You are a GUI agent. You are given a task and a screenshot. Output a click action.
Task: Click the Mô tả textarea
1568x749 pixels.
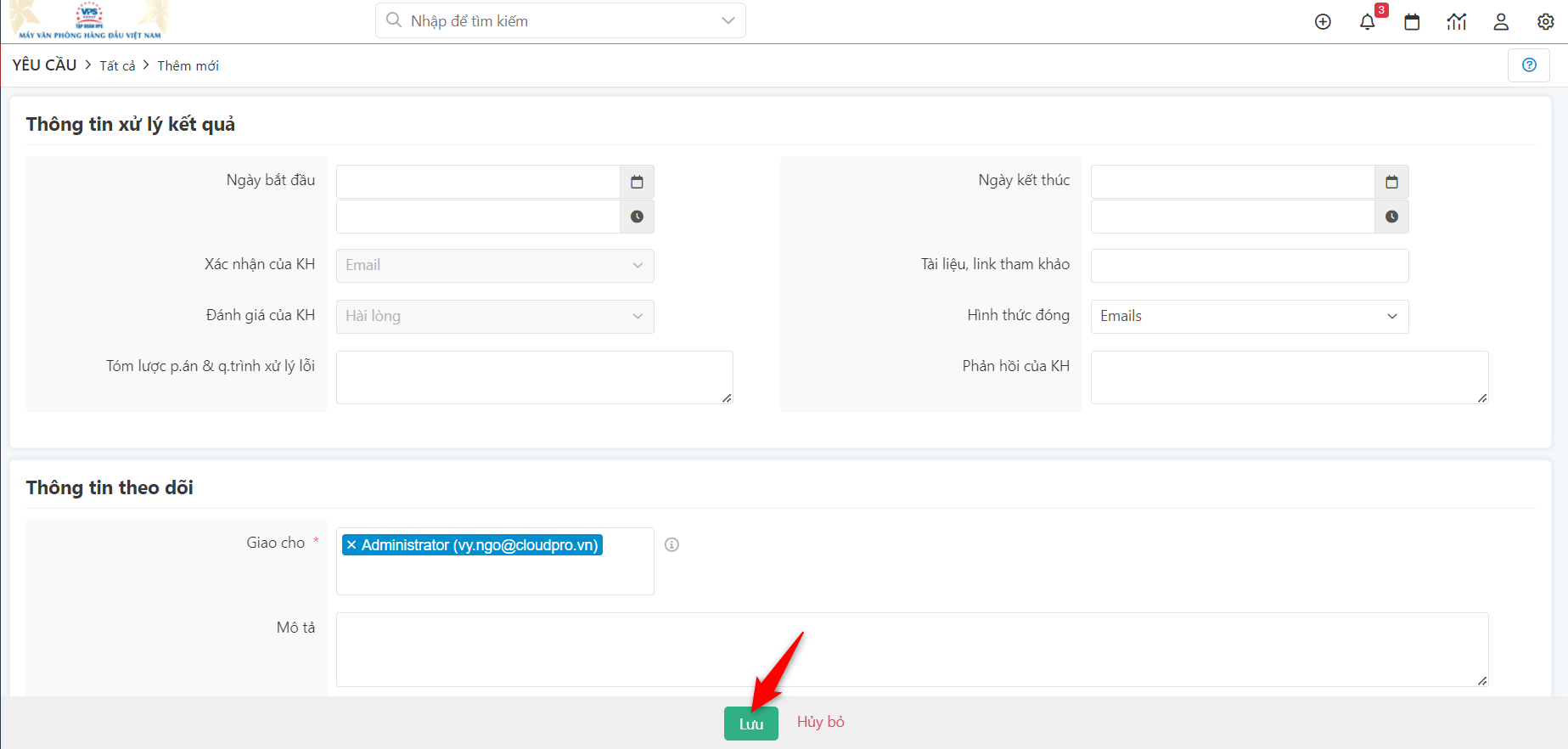[x=913, y=650]
